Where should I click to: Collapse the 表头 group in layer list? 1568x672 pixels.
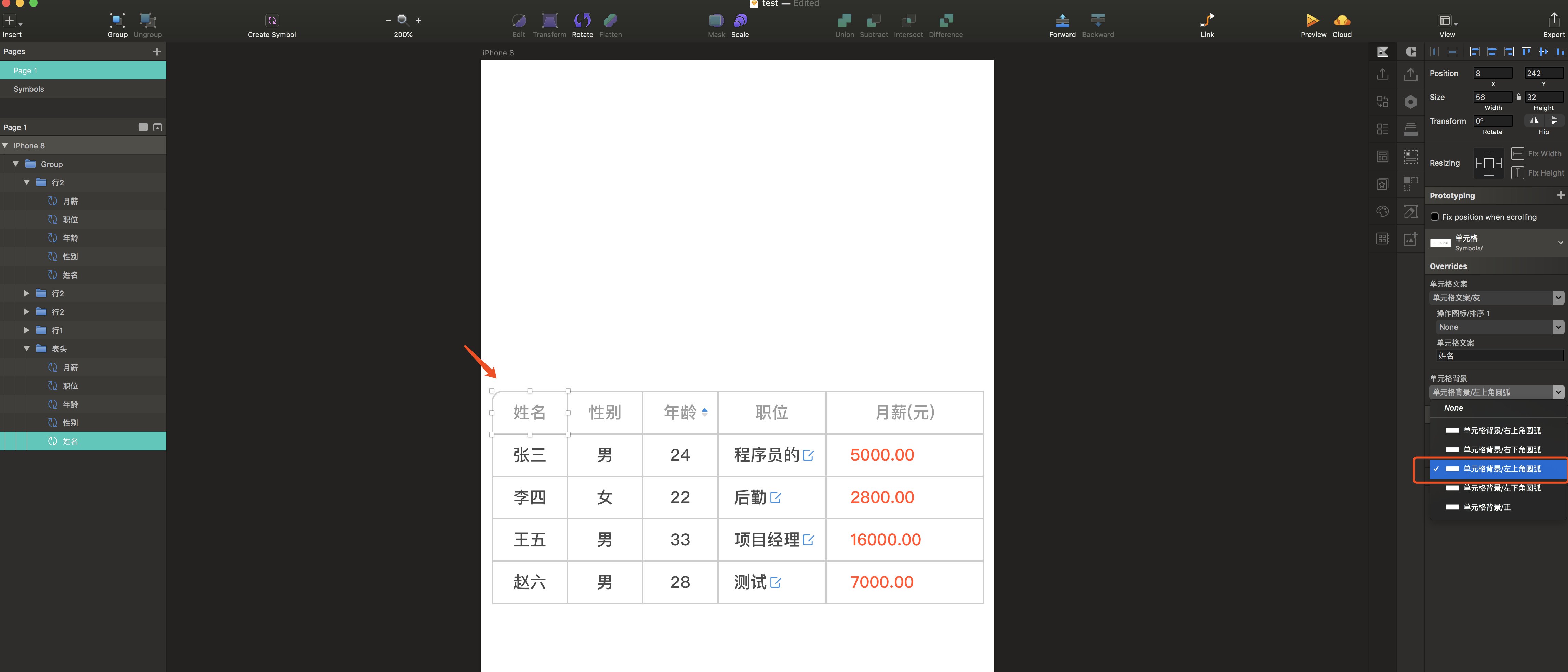click(x=27, y=349)
